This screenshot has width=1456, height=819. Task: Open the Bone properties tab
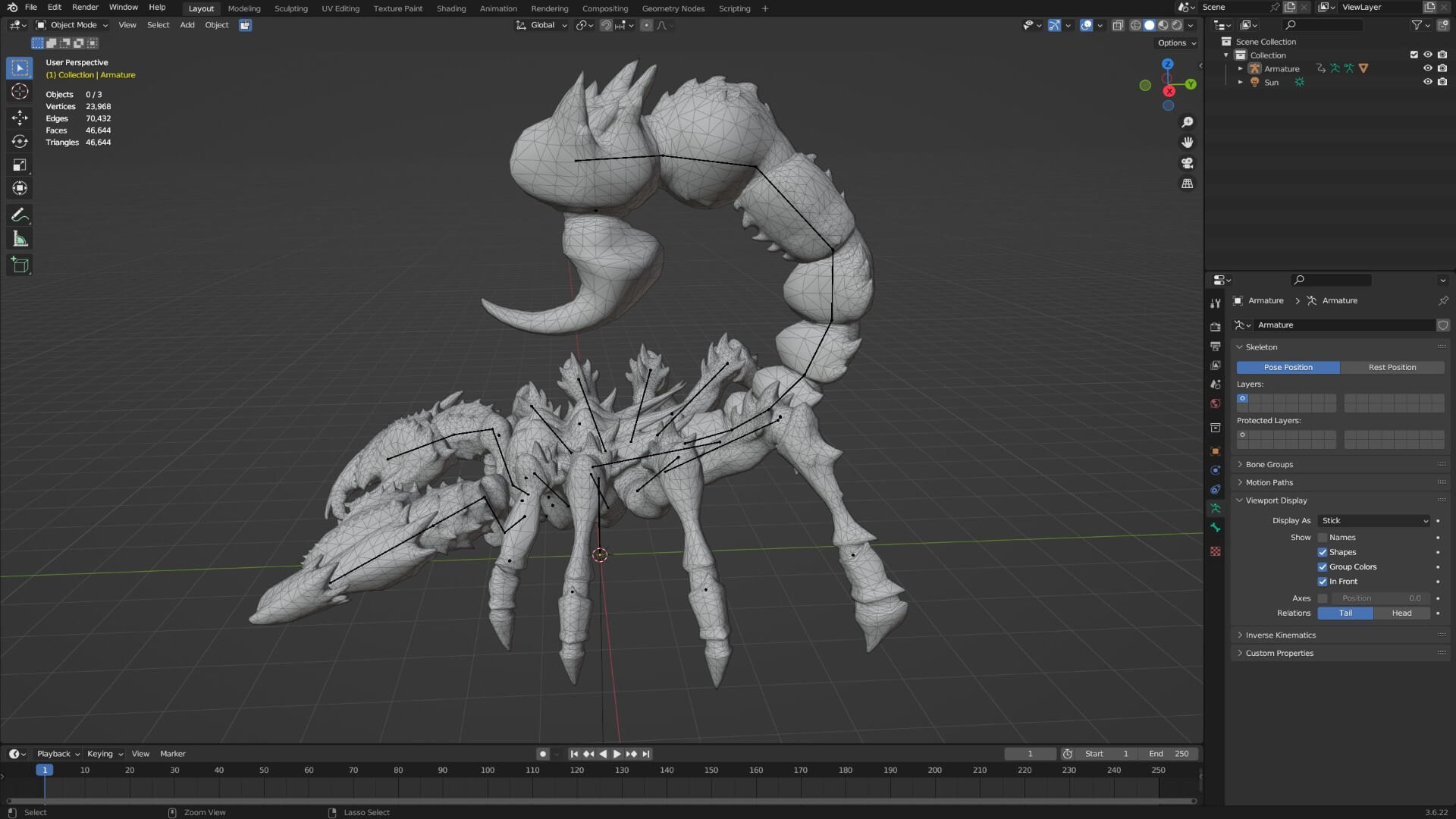coord(1216,528)
